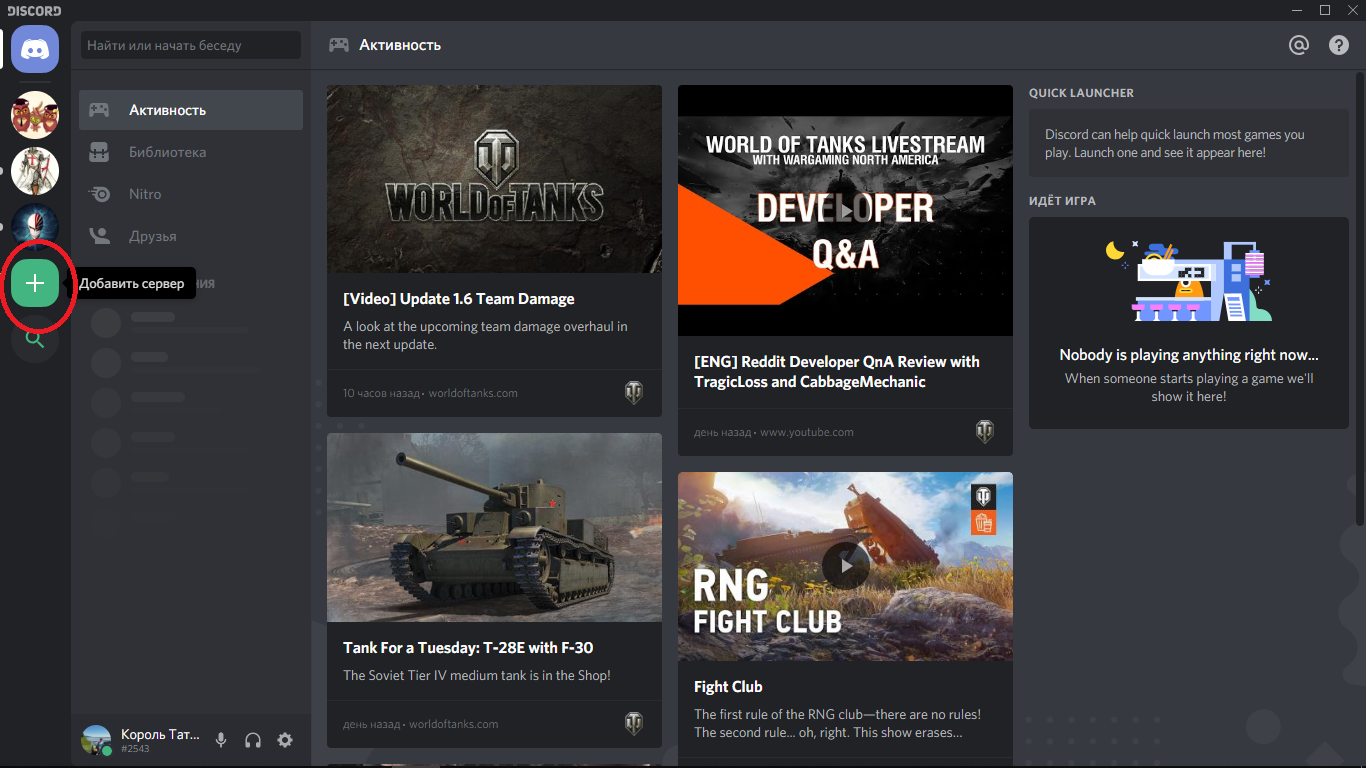Play the Developer Q&A livestream video

[845, 211]
